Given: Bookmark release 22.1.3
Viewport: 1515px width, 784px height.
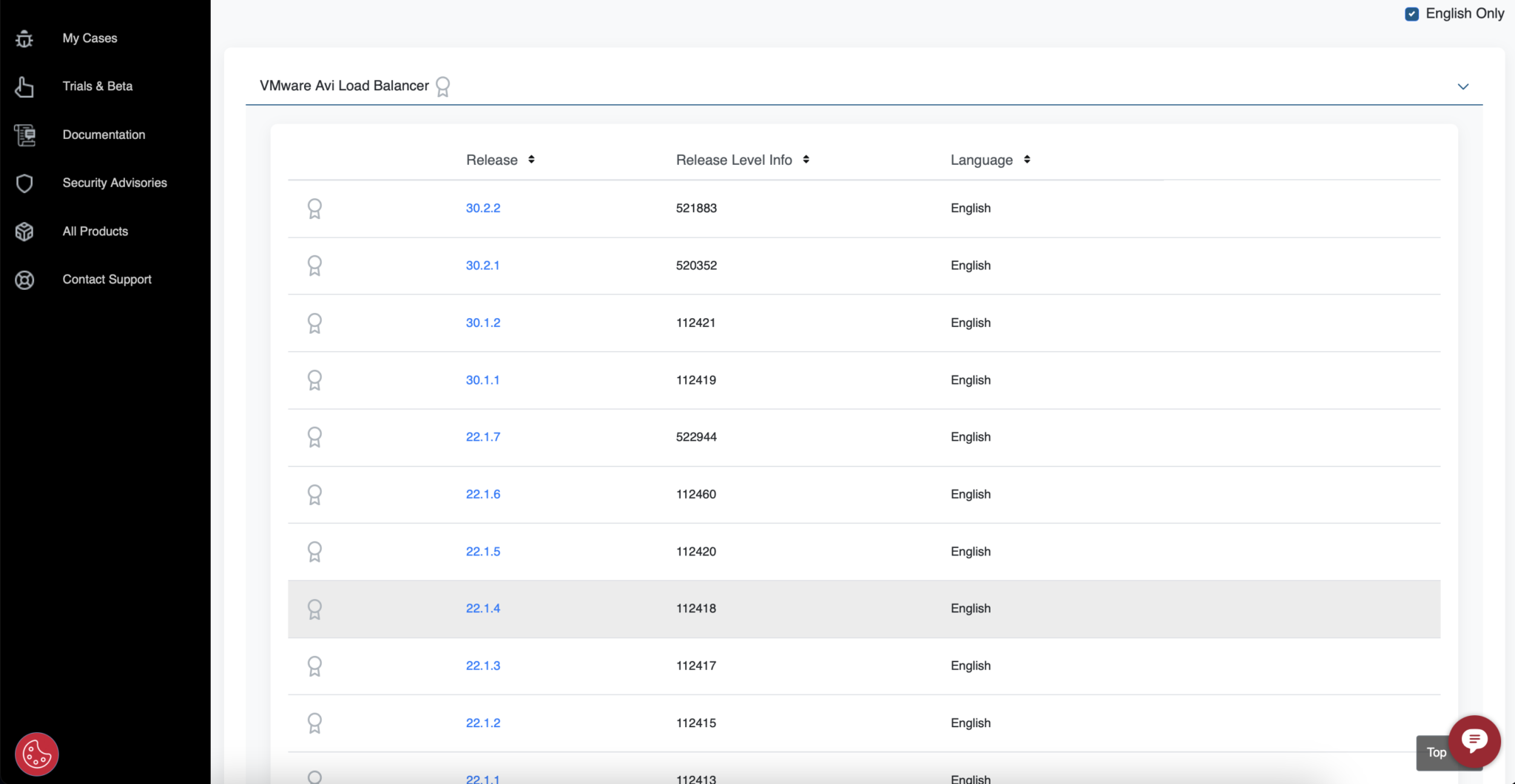Looking at the screenshot, I should 315,666.
